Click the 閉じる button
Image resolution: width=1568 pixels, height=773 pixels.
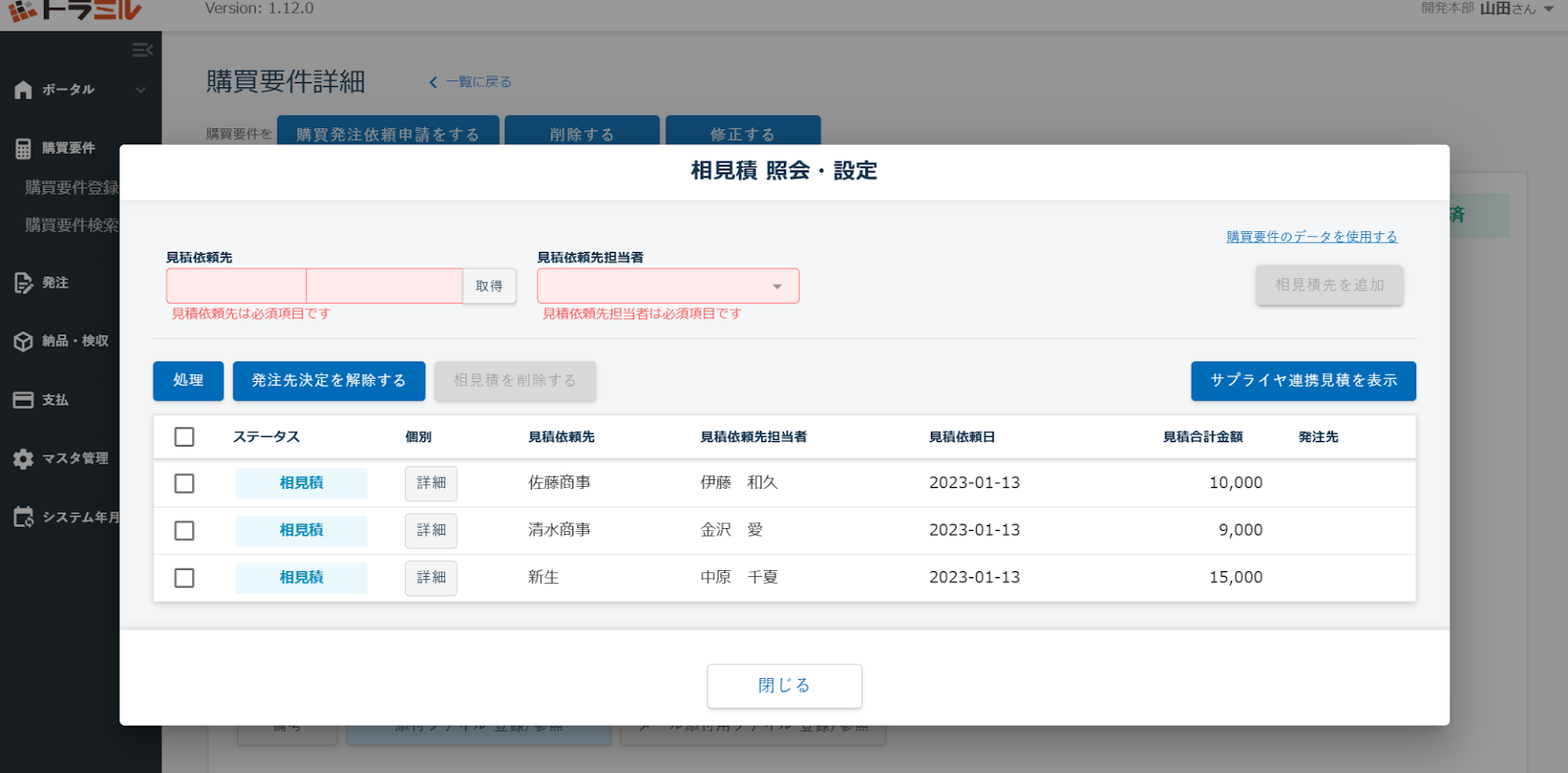pyautogui.click(x=784, y=686)
